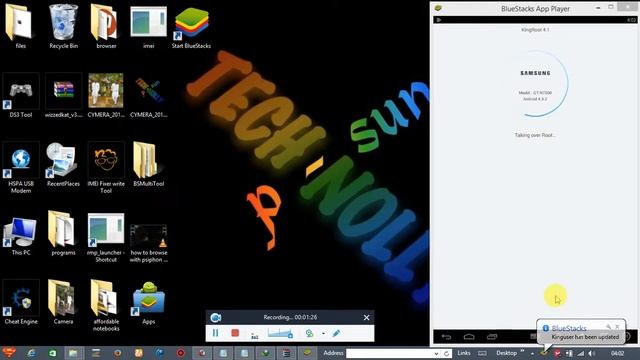640x360 pixels.
Task: Pause the screen recording
Action: coord(216,333)
